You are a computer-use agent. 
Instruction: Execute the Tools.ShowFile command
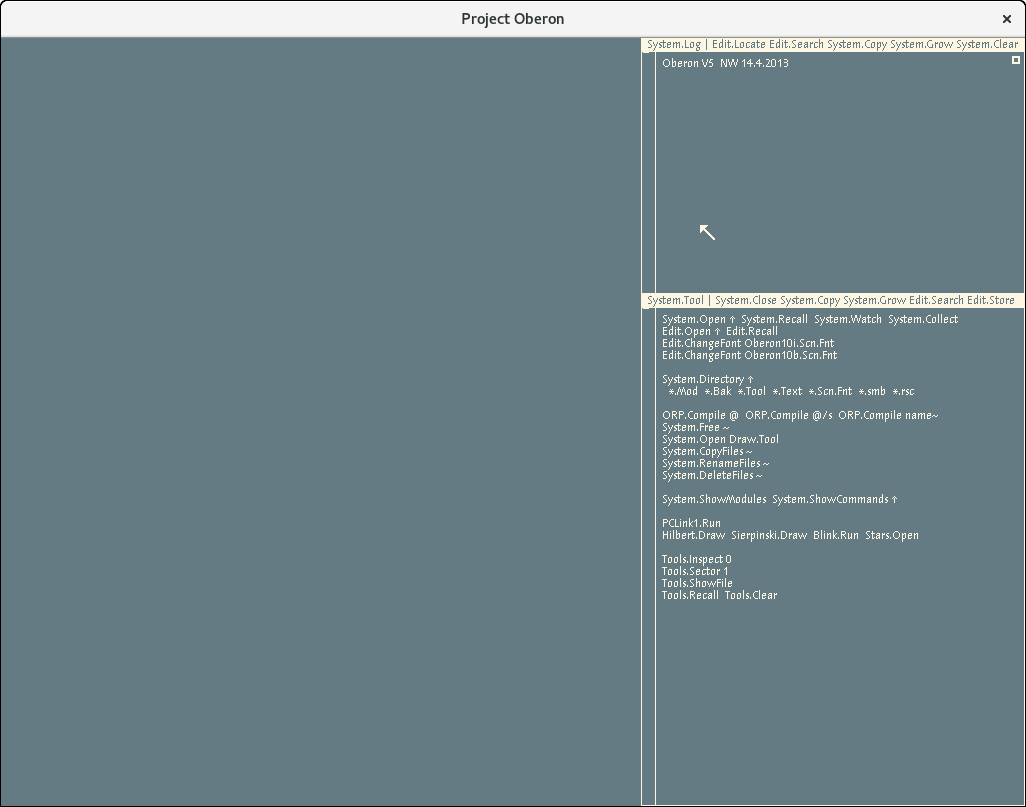point(696,583)
